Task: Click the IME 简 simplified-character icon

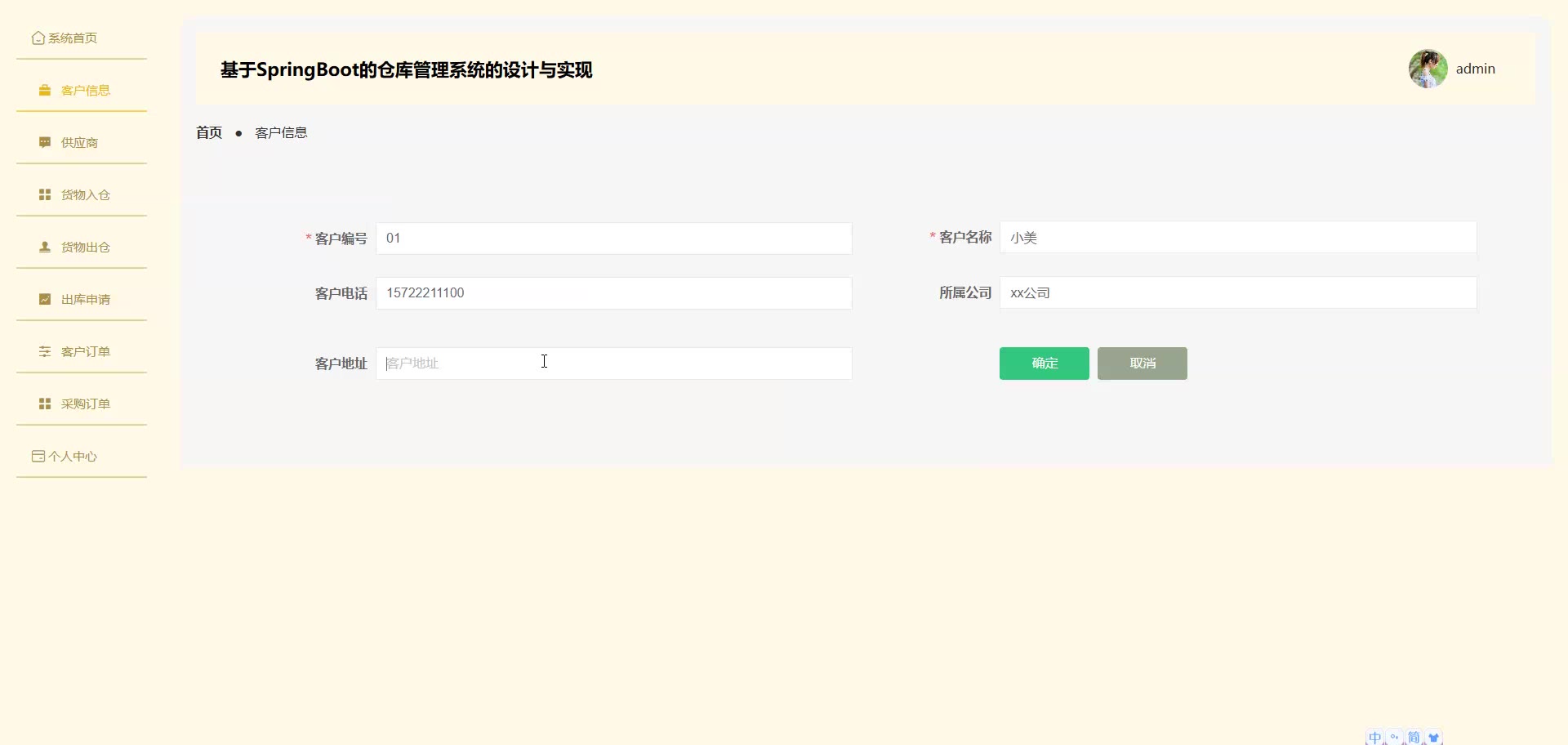Action: (1414, 738)
